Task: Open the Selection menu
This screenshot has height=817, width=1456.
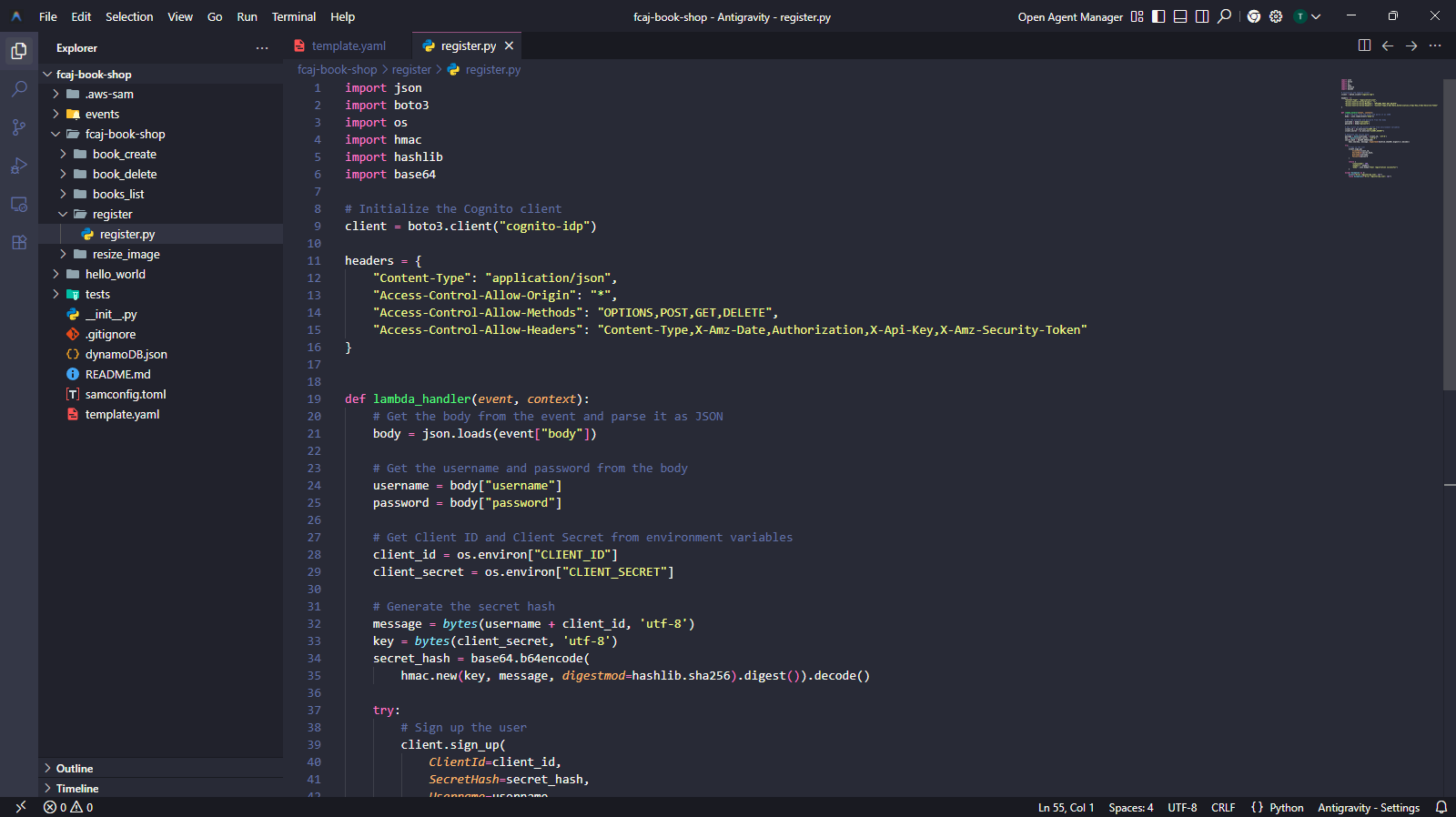Action: [129, 16]
